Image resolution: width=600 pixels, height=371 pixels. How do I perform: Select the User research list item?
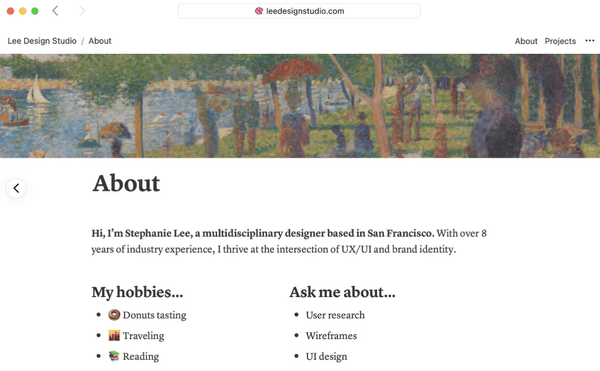pos(335,315)
